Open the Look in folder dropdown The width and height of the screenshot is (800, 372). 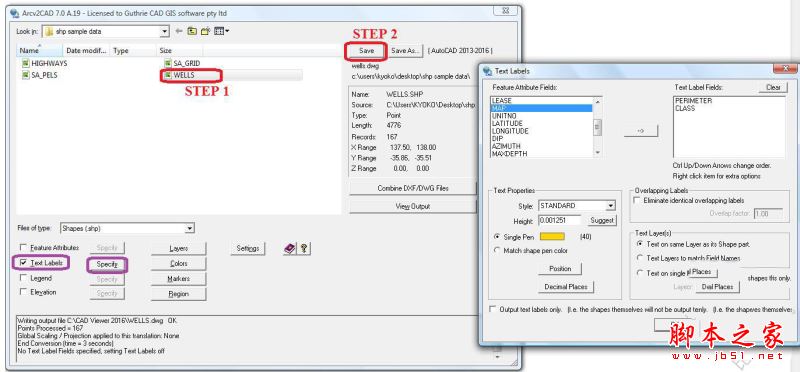pyautogui.click(x=164, y=32)
